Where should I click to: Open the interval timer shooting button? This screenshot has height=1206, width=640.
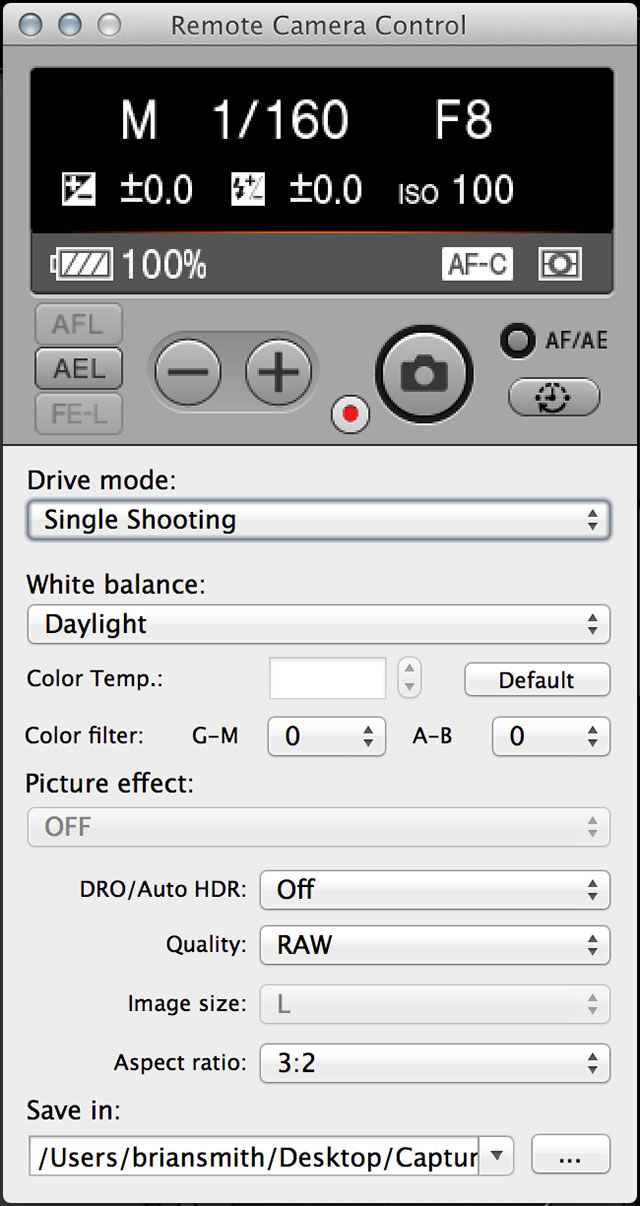pyautogui.click(x=554, y=397)
